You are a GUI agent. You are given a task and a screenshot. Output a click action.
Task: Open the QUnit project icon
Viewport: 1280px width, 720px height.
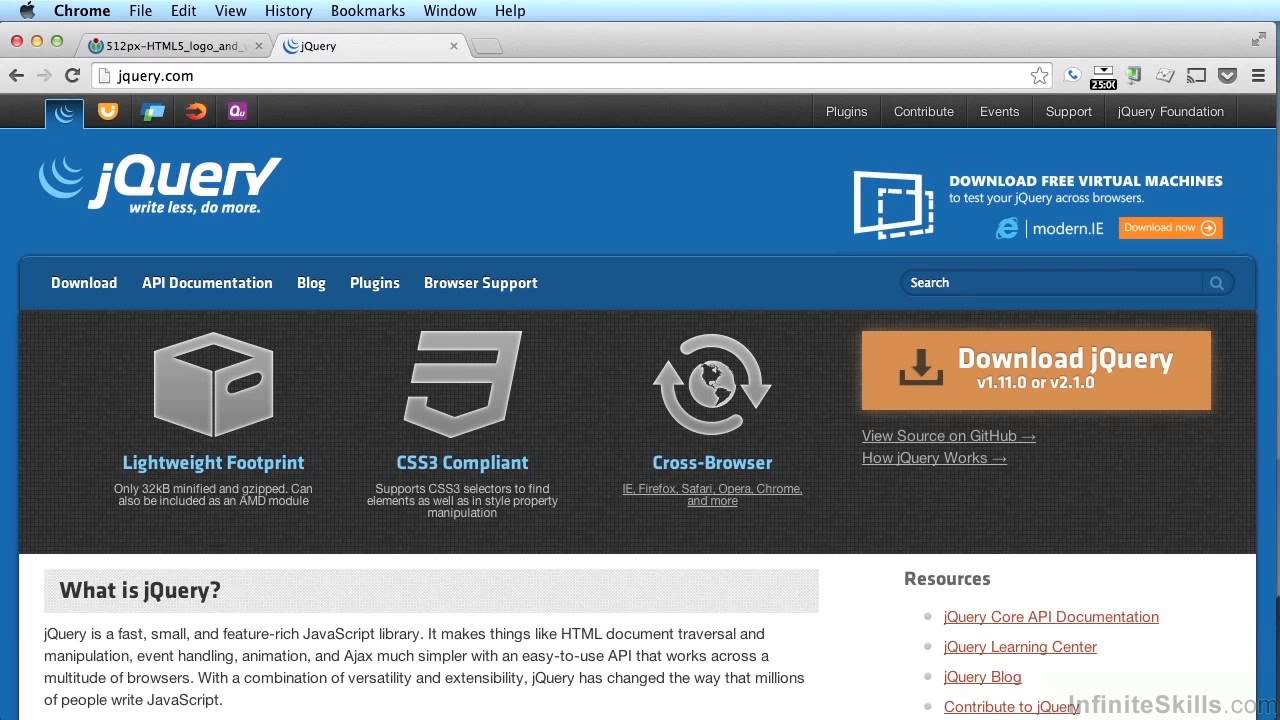point(238,111)
